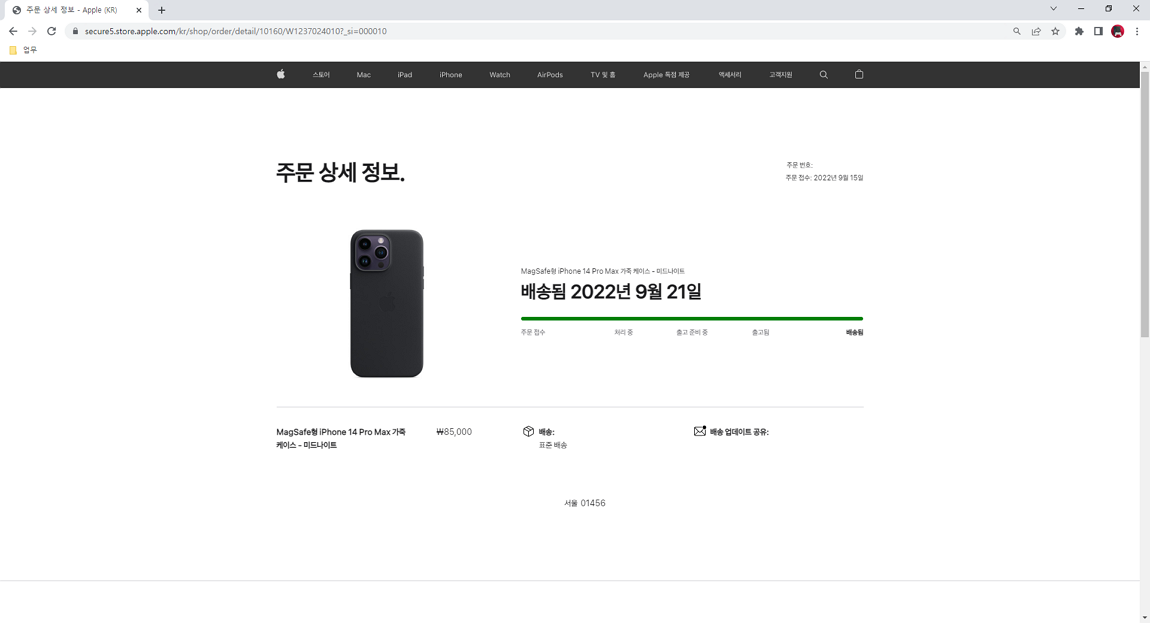
Task: Click the envelope icon for 배송 업데이트 공유
Action: pos(700,431)
